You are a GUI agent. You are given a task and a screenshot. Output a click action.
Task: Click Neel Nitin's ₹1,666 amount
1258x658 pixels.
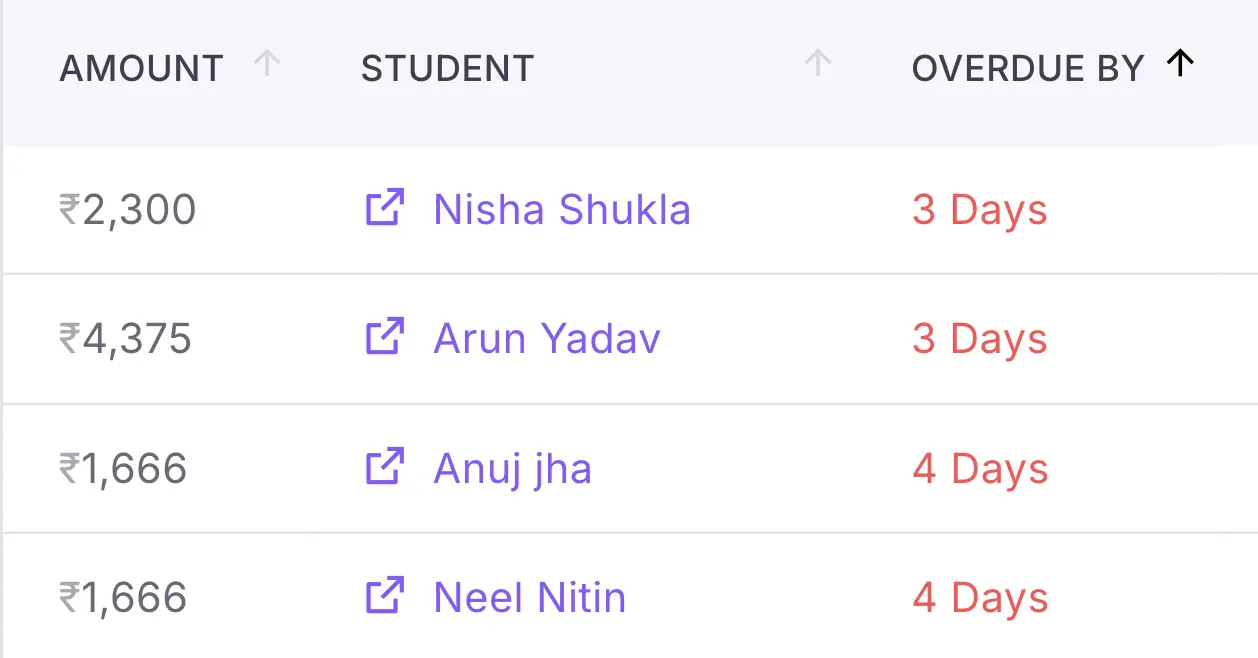point(123,598)
